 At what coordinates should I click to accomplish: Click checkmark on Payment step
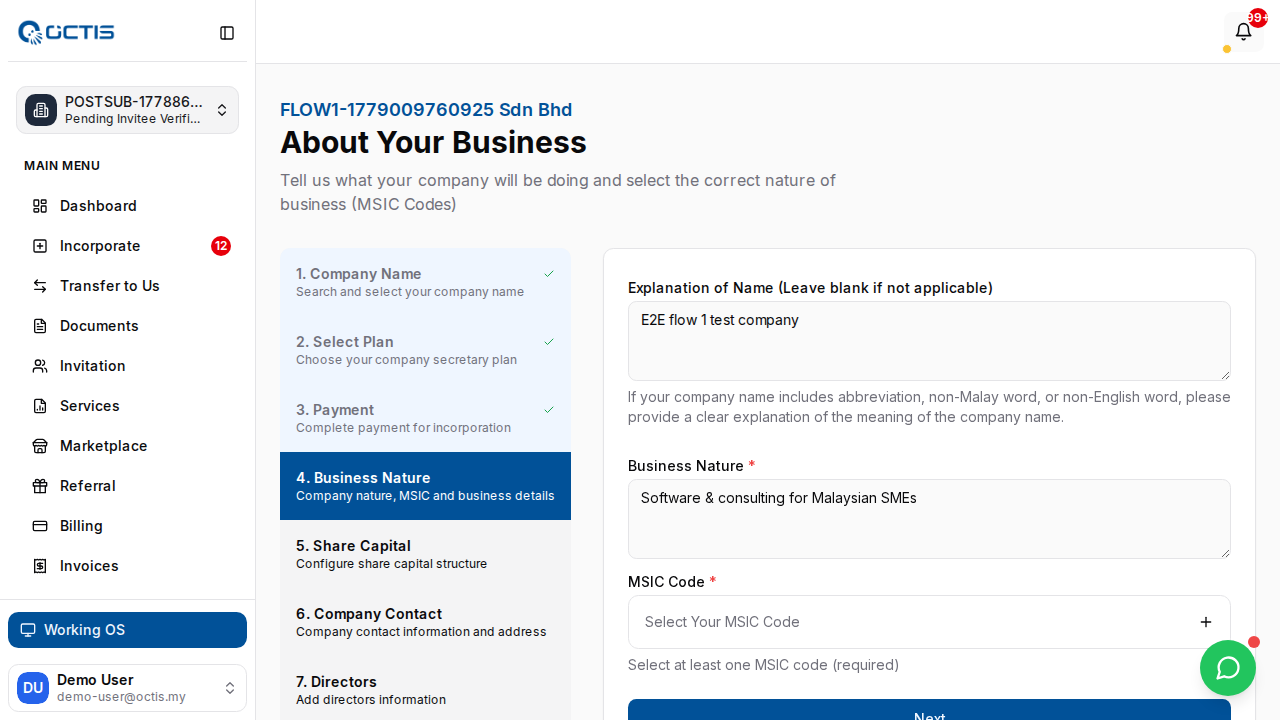pos(549,410)
